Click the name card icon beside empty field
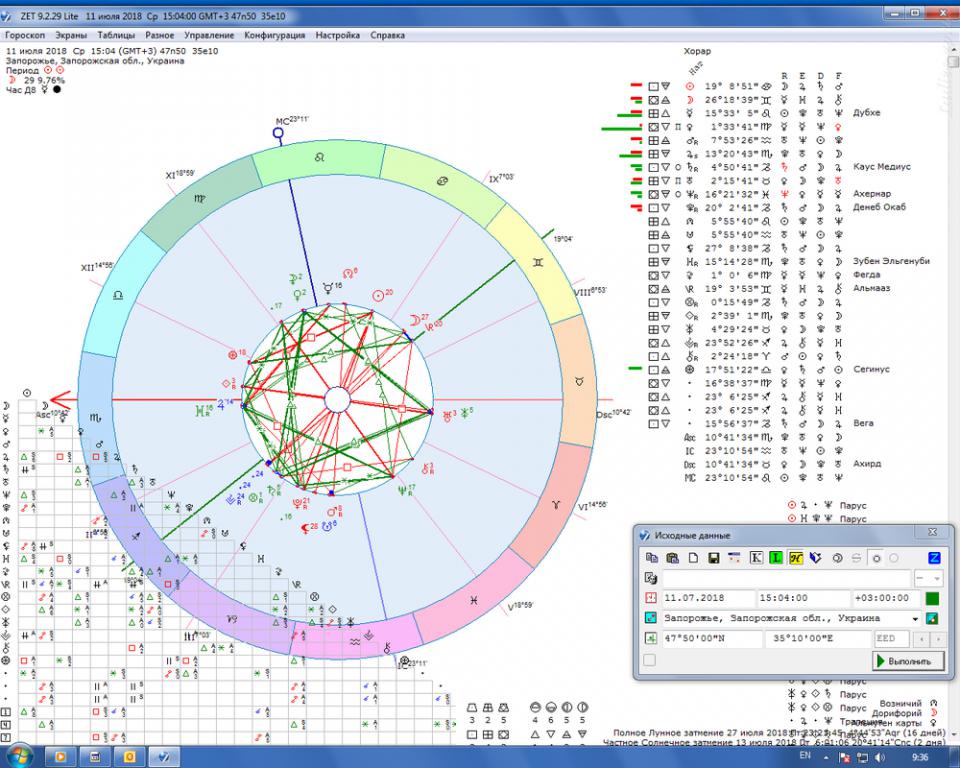 [651, 578]
